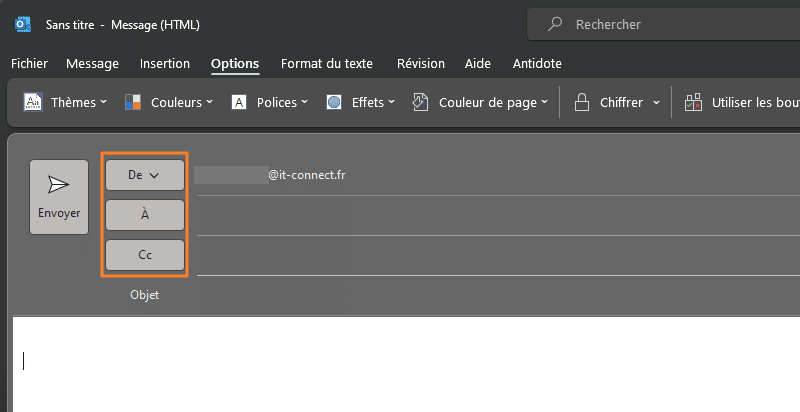800x412 pixels.
Task: Open the Chiffrer dropdown arrow
Action: (x=656, y=102)
